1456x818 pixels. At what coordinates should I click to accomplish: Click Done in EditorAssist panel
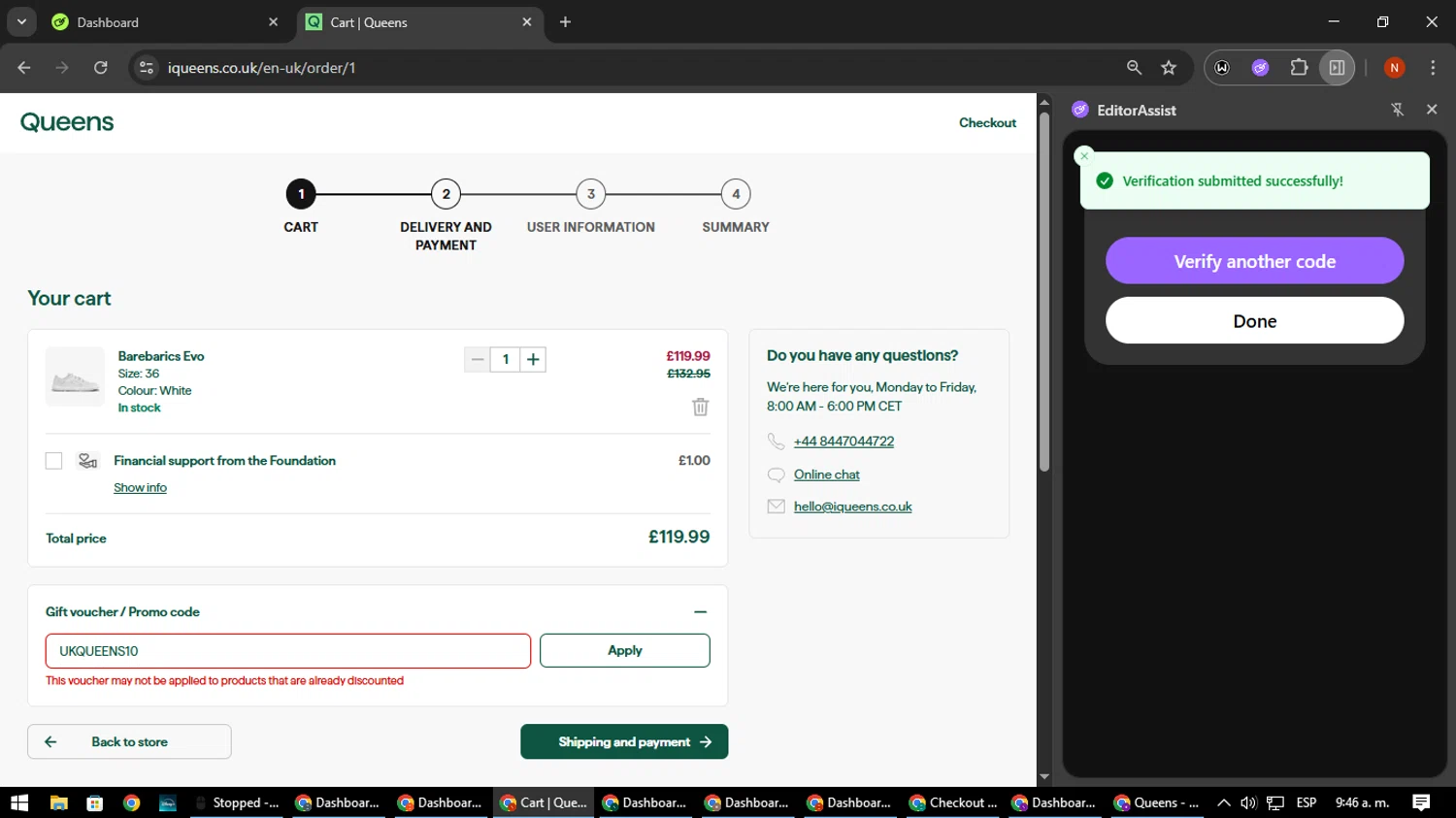pos(1254,320)
